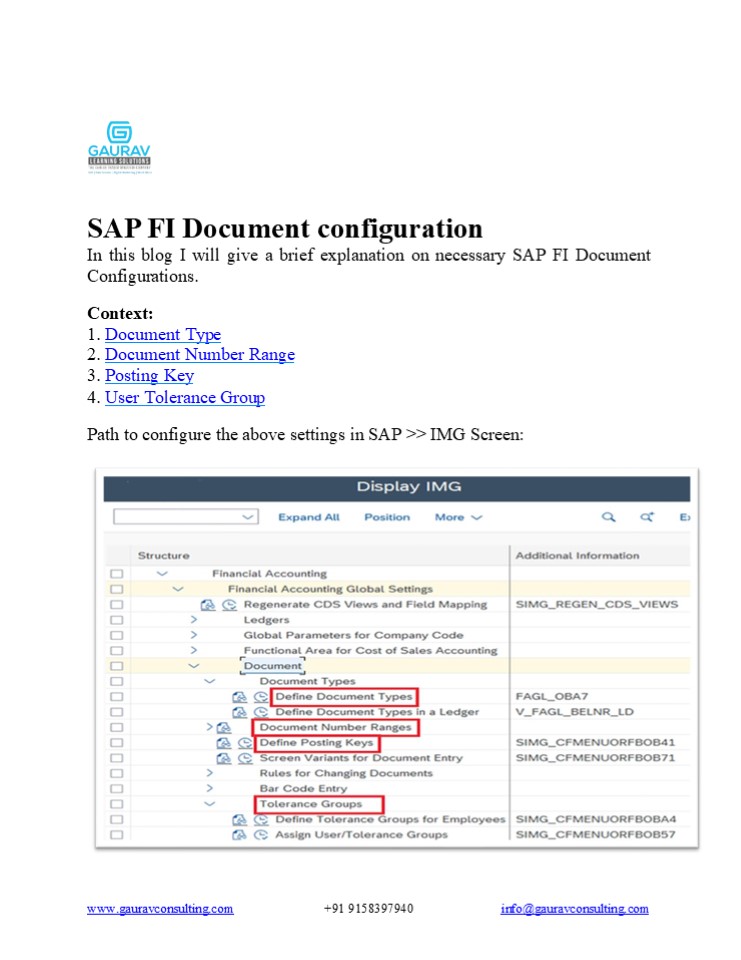This screenshot has height=960, width=741.
Task: Click the +91 9158397940 phone number
Action: point(368,909)
